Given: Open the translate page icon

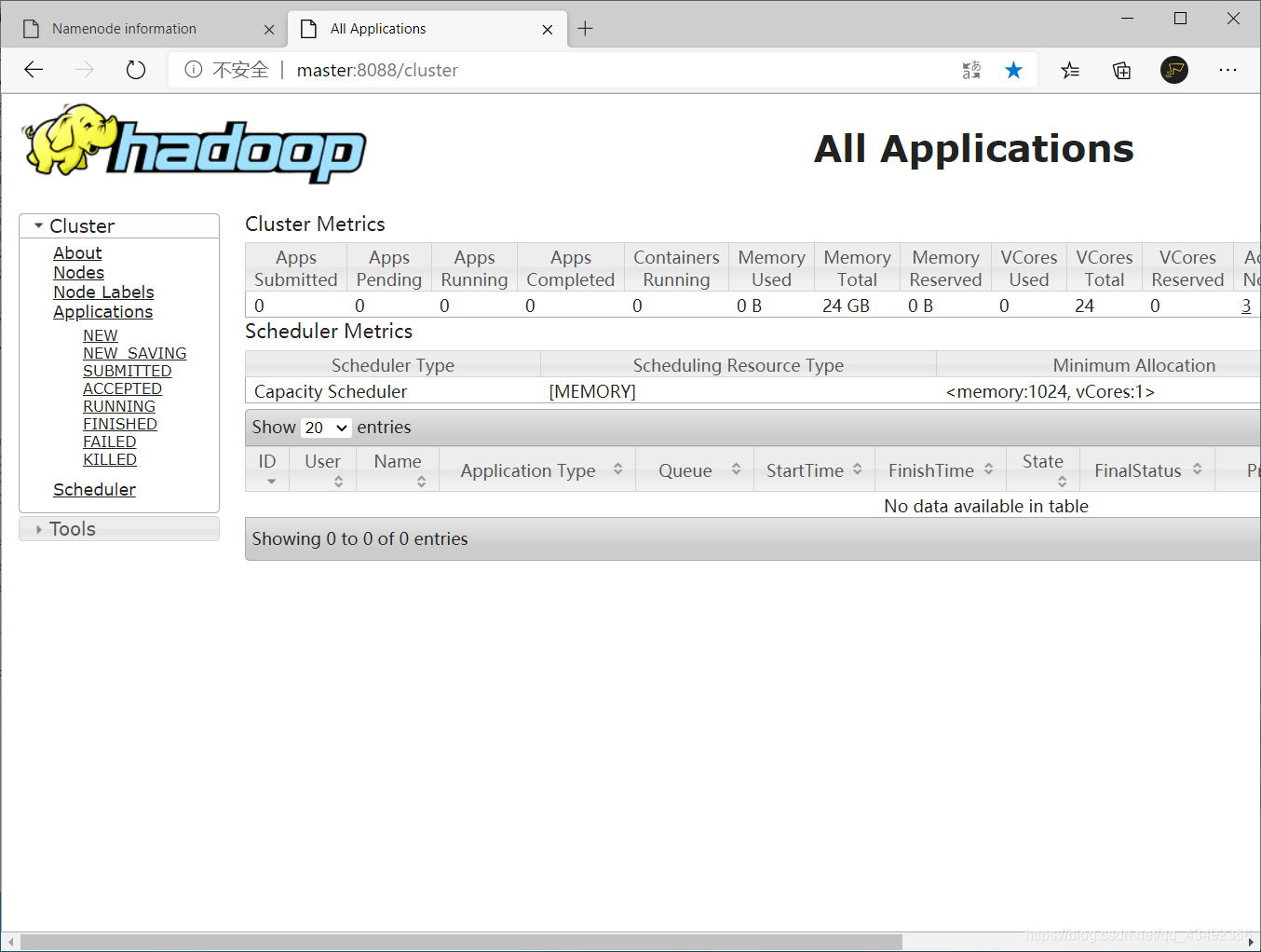Looking at the screenshot, I should point(971,70).
